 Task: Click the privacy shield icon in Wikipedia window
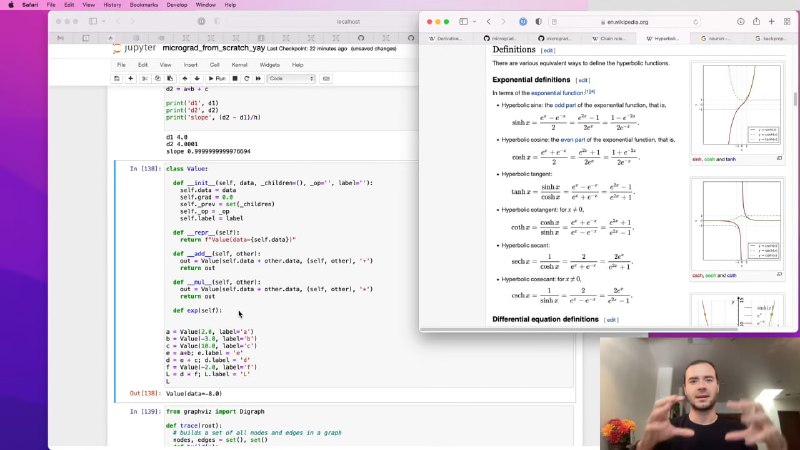pyautogui.click(x=538, y=21)
